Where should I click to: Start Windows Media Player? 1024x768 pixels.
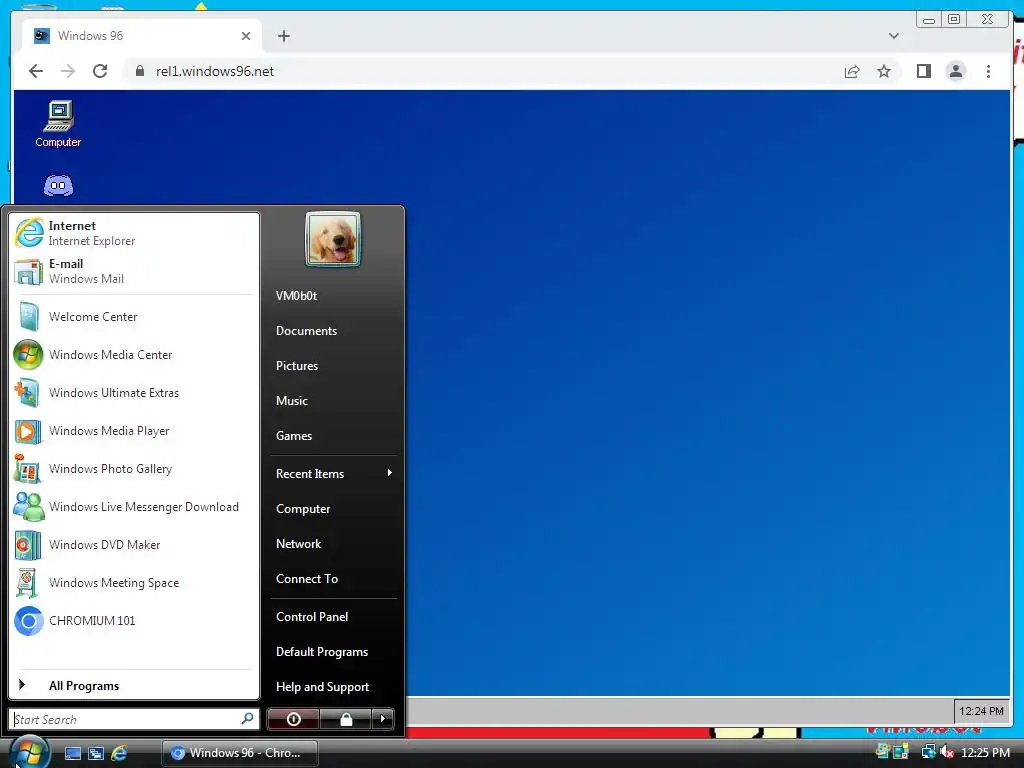click(x=134, y=430)
